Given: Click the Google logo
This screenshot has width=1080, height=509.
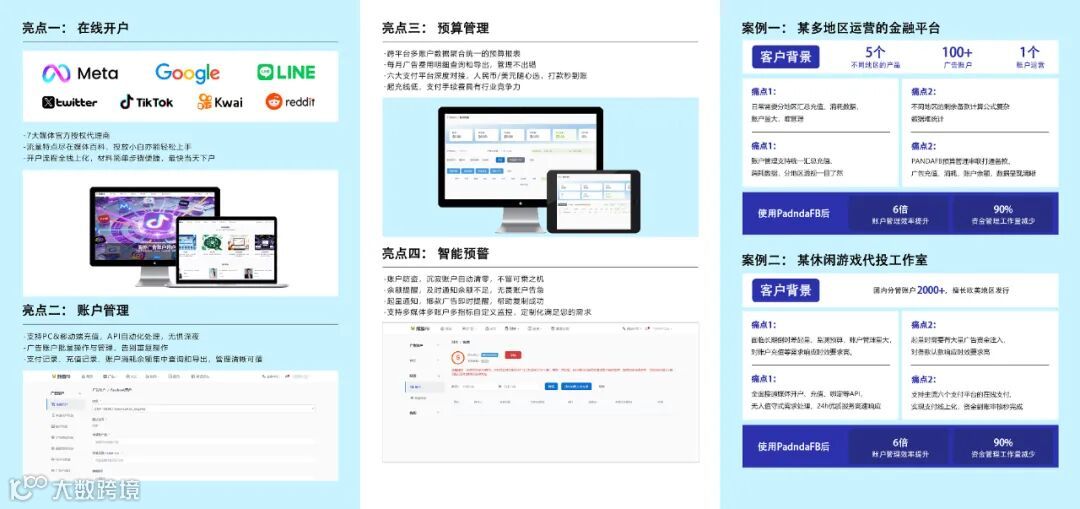Looking at the screenshot, I should 187,73.
